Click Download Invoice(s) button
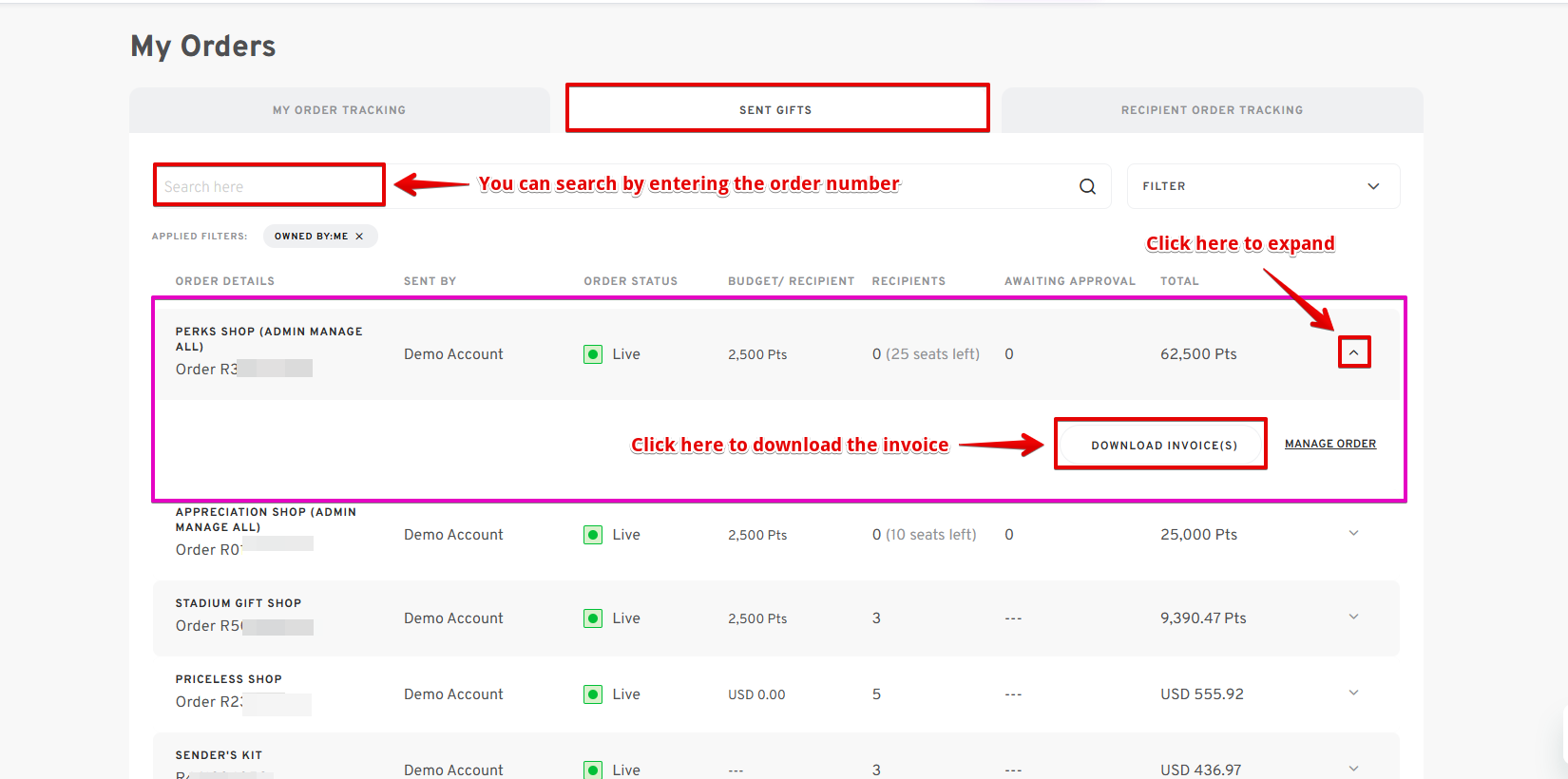The image size is (1568, 779). [x=1163, y=445]
